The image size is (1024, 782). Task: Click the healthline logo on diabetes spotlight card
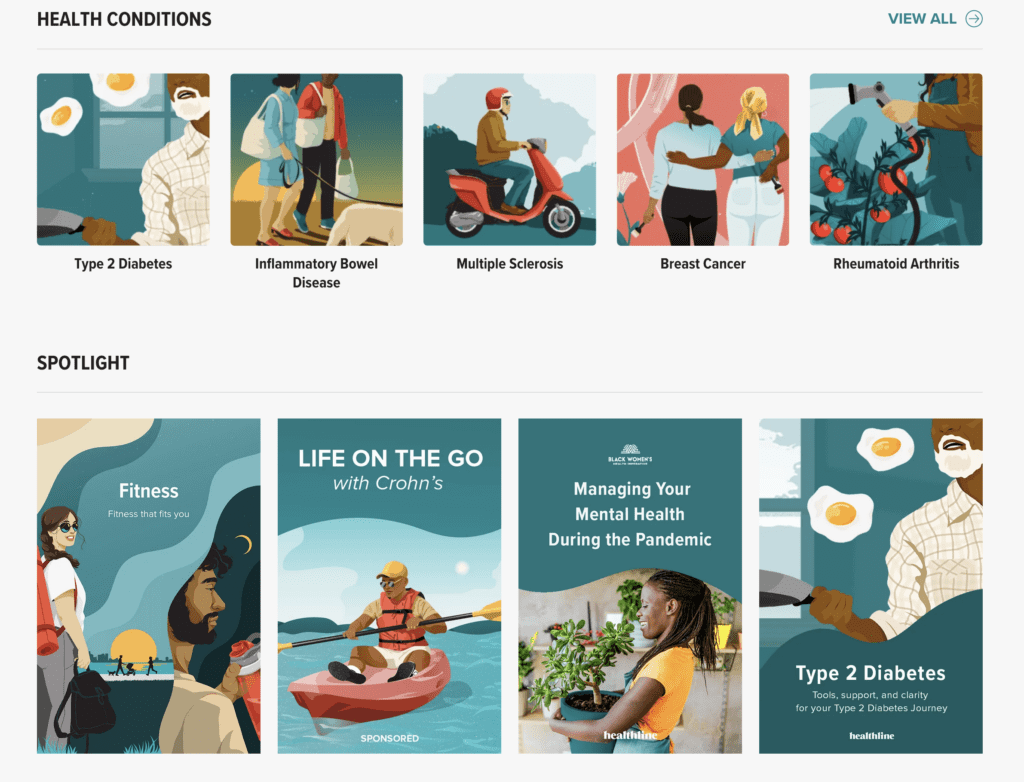coord(872,736)
